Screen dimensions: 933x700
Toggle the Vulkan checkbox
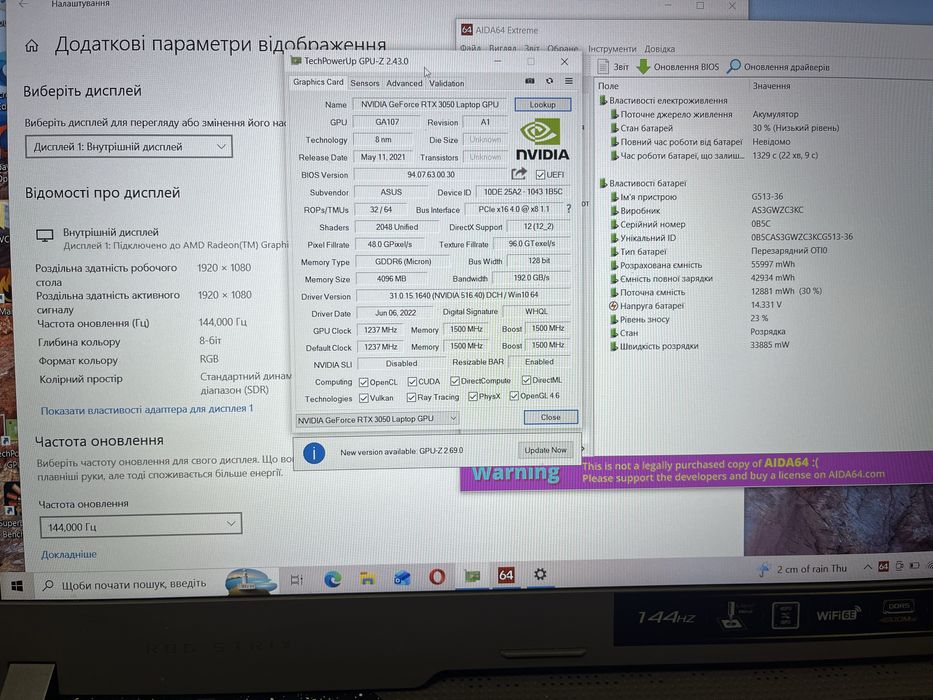[x=364, y=398]
